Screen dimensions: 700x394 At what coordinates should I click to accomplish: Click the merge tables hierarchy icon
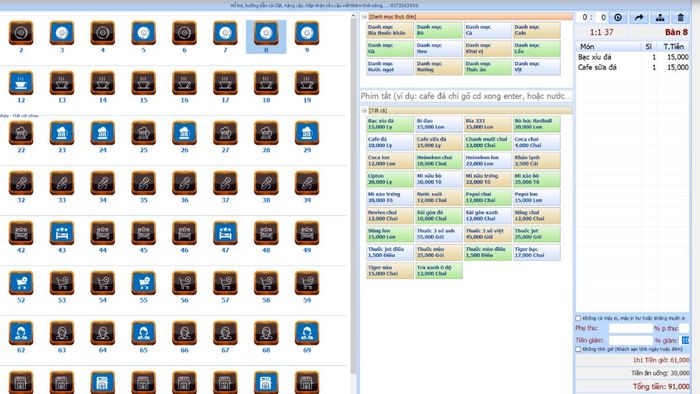660,17
